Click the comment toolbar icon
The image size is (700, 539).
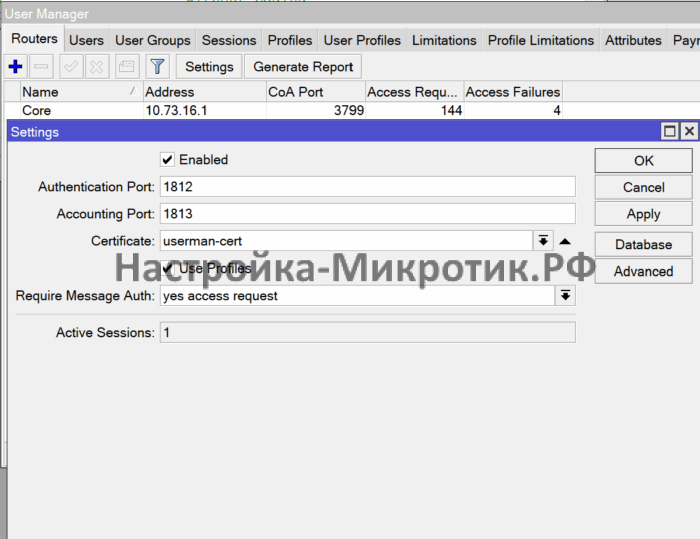[127, 67]
